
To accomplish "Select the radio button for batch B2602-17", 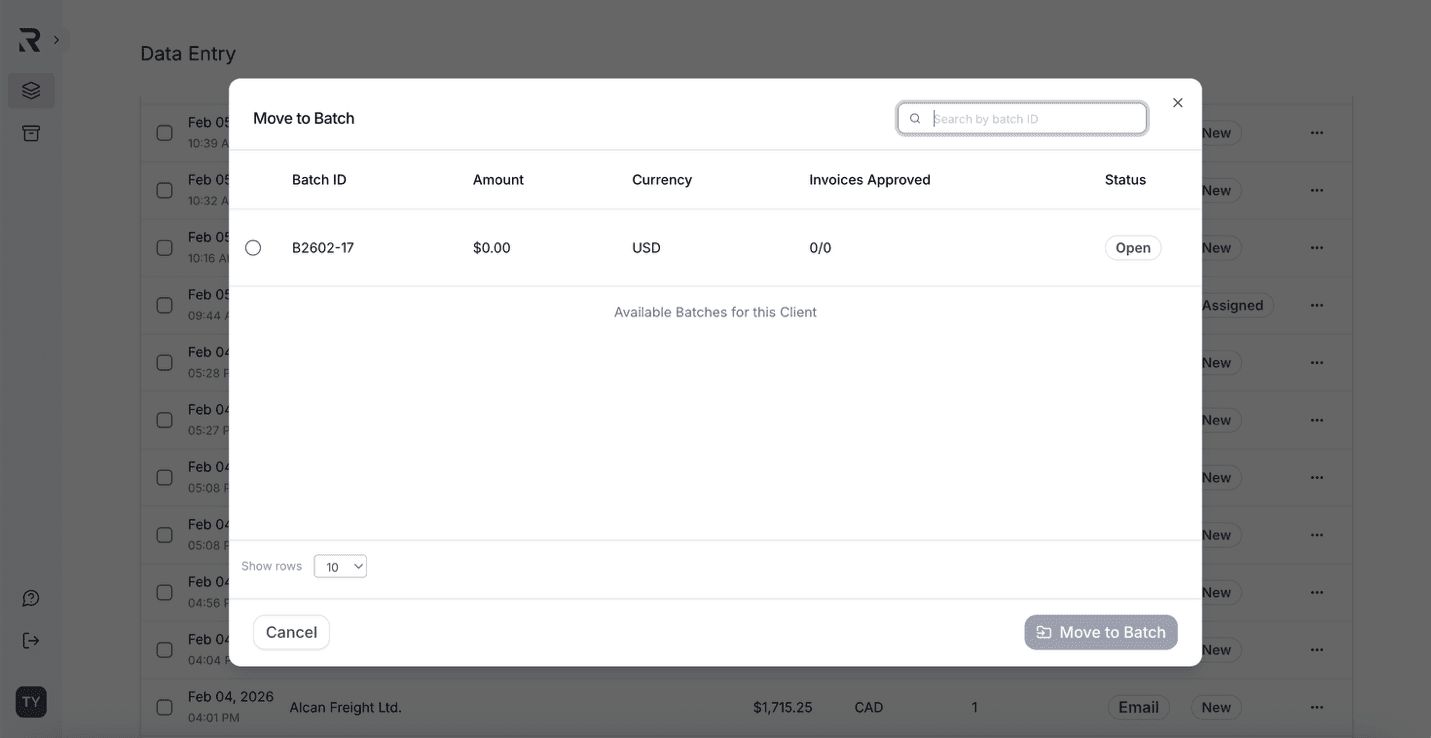I will coord(253,248).
